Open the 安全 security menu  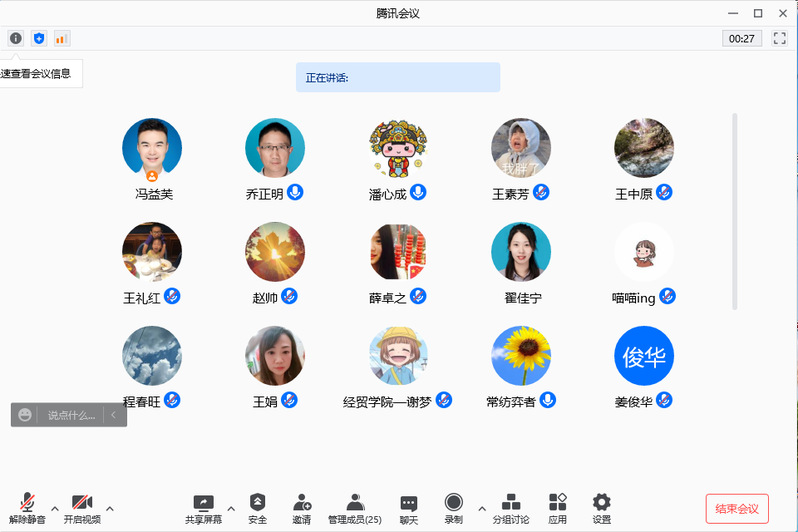(257, 508)
